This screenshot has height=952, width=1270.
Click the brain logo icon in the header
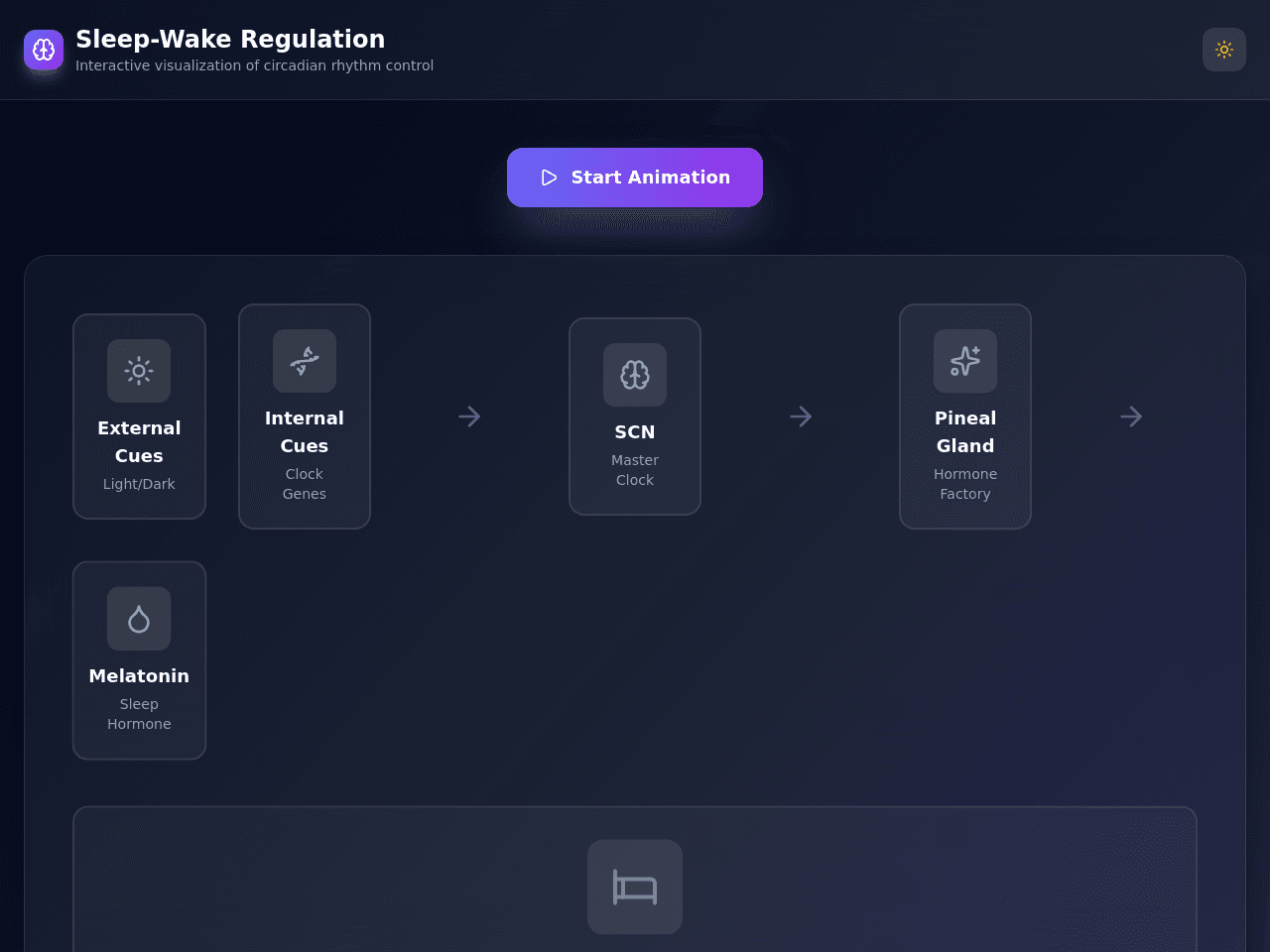[44, 50]
